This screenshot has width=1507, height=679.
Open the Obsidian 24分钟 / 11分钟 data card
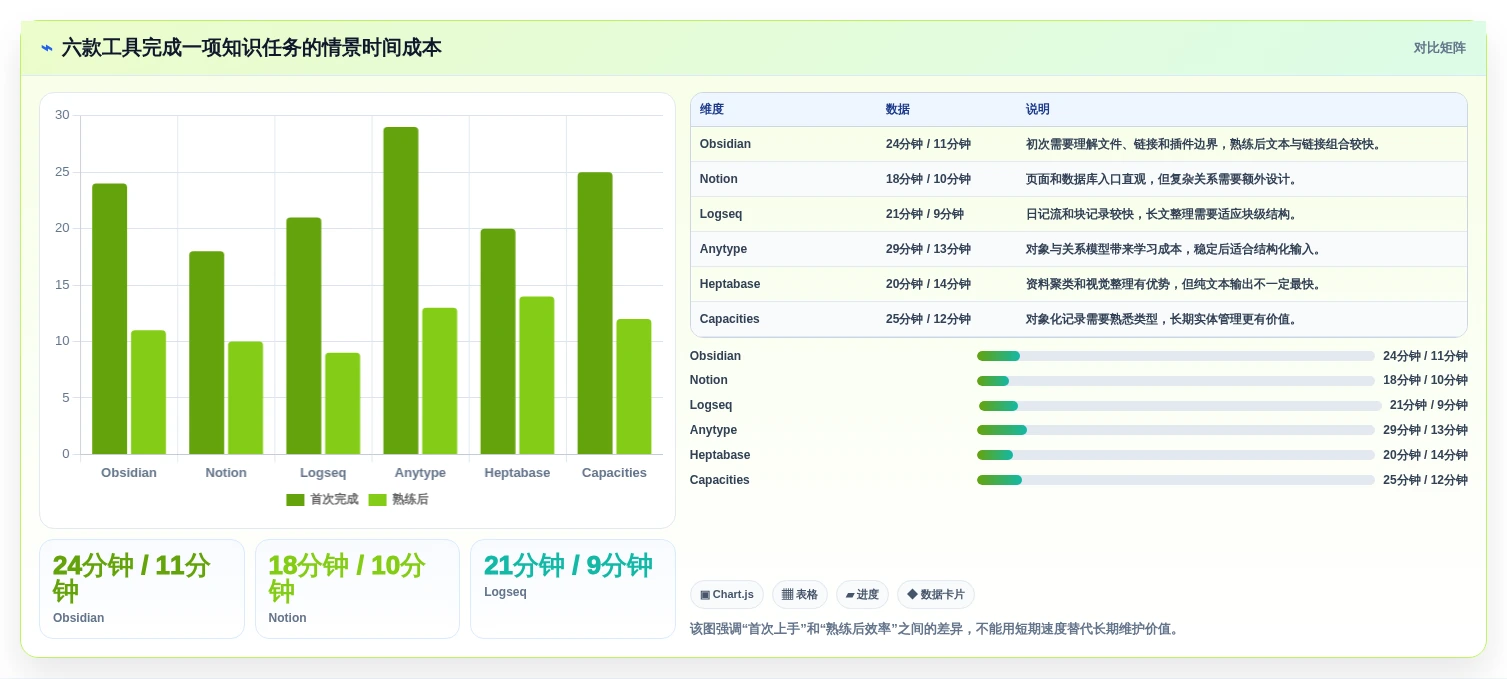click(x=142, y=589)
